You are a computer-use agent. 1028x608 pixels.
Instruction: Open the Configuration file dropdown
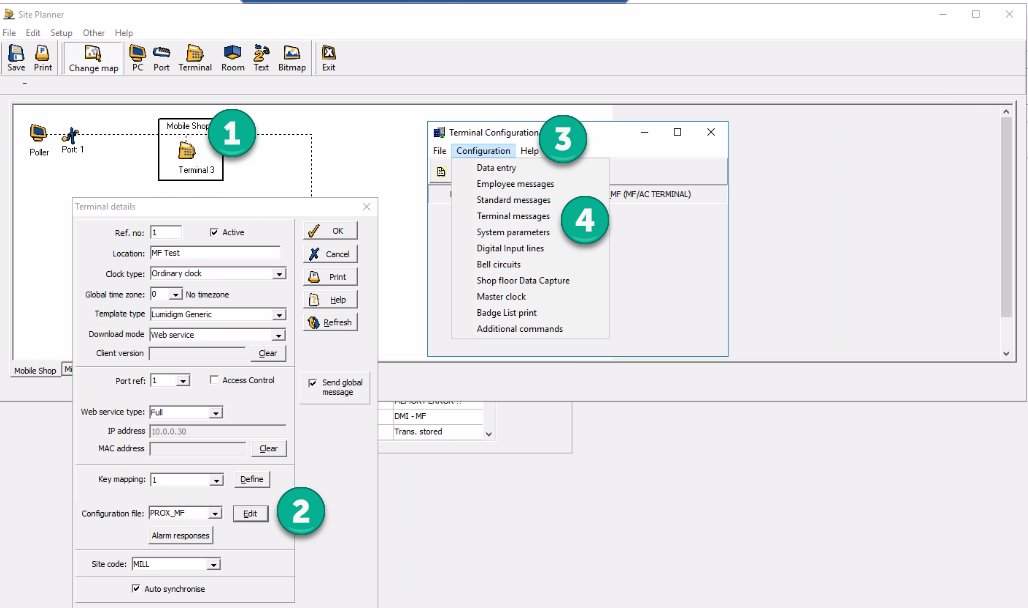click(216, 514)
